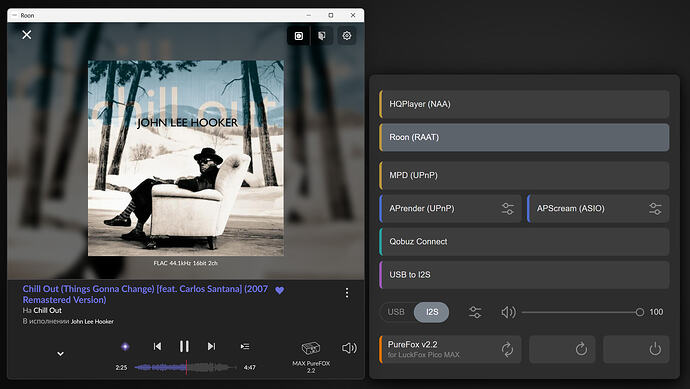This screenshot has height=389, width=690.
Task: Power off device with power button
Action: pos(636,349)
